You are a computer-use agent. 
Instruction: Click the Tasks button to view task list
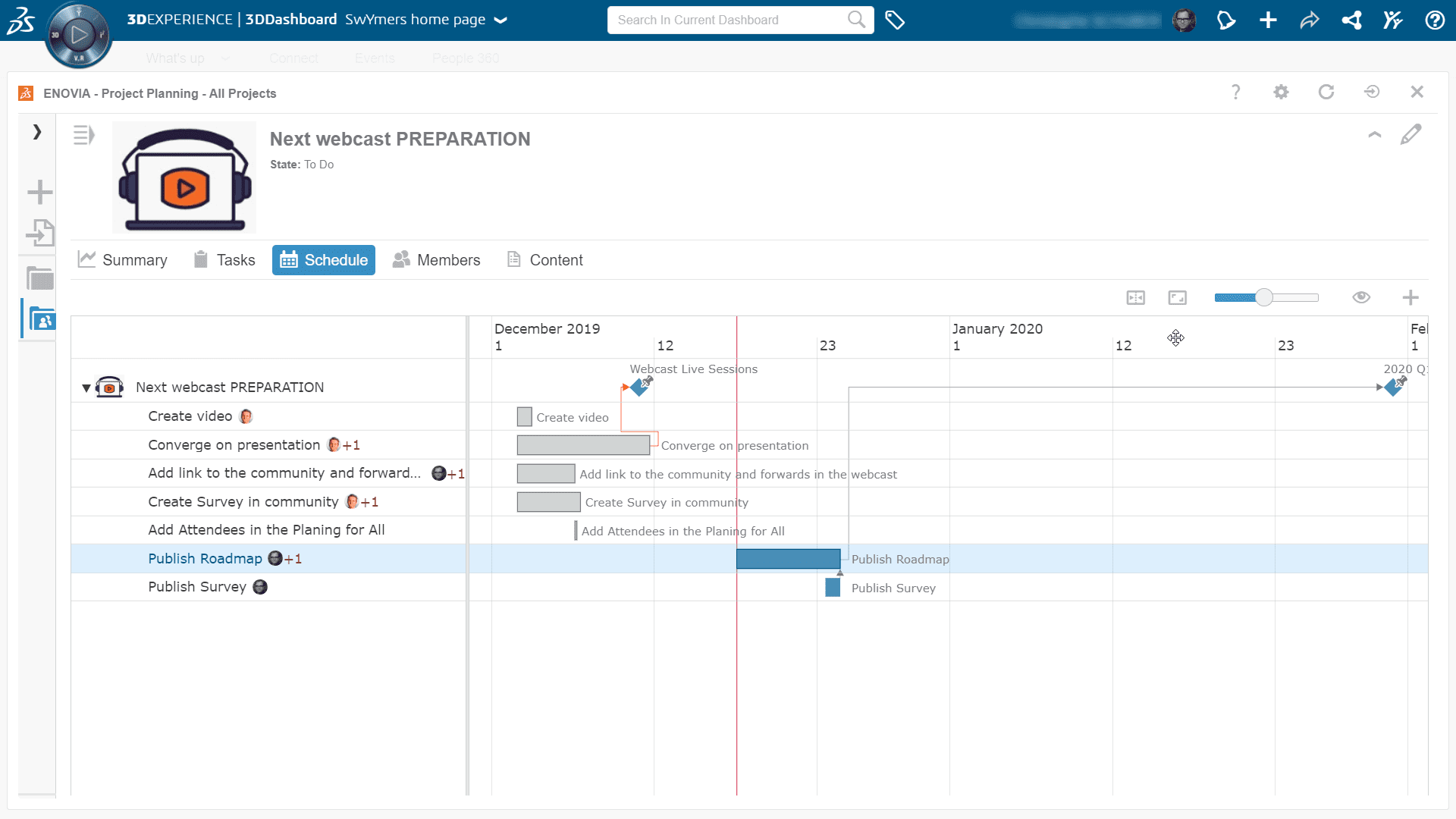pyautogui.click(x=222, y=260)
